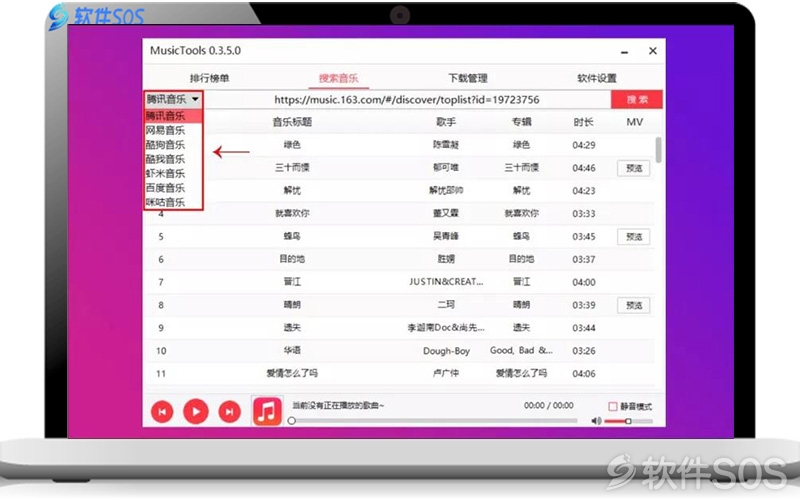800x500 pixels.
Task: Choose 腾讯音乐 highlighted option in the list
Action: pyautogui.click(x=173, y=116)
